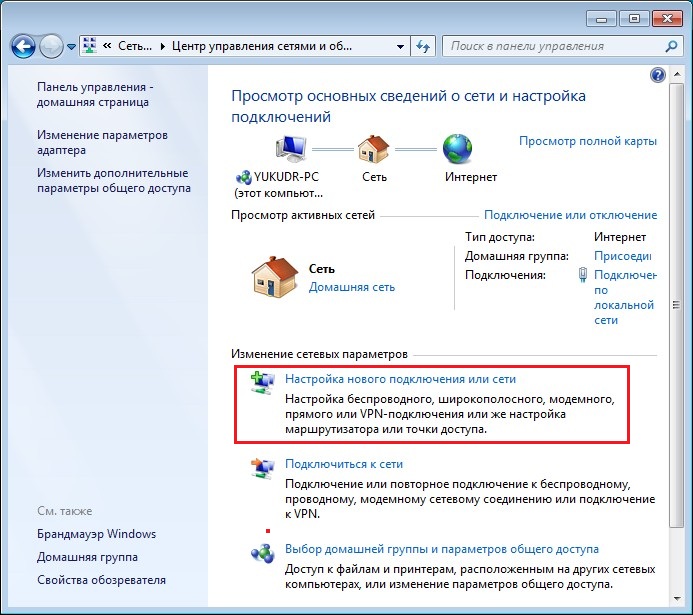Open "Просмотр полной карты" link

click(x=588, y=141)
